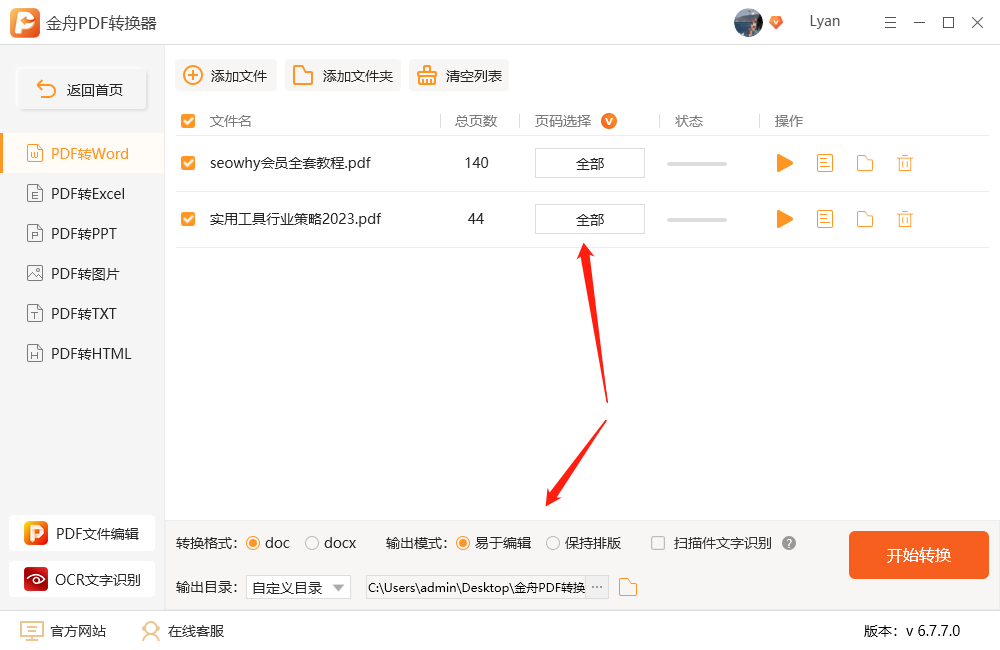This screenshot has height=650, width=1000.
Task: Click the help question mark beside 扫描件文字识别
Action: pos(789,543)
